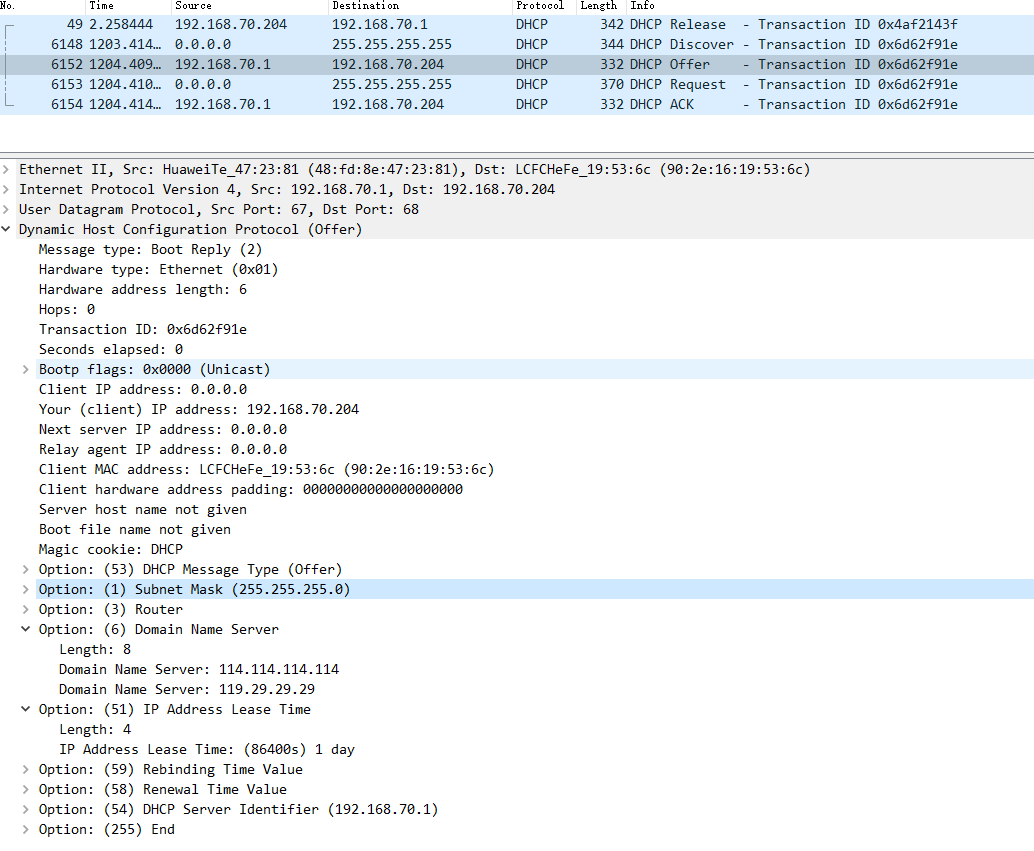1034x851 pixels.
Task: Select the DHCP Release packet row
Action: 500,24
